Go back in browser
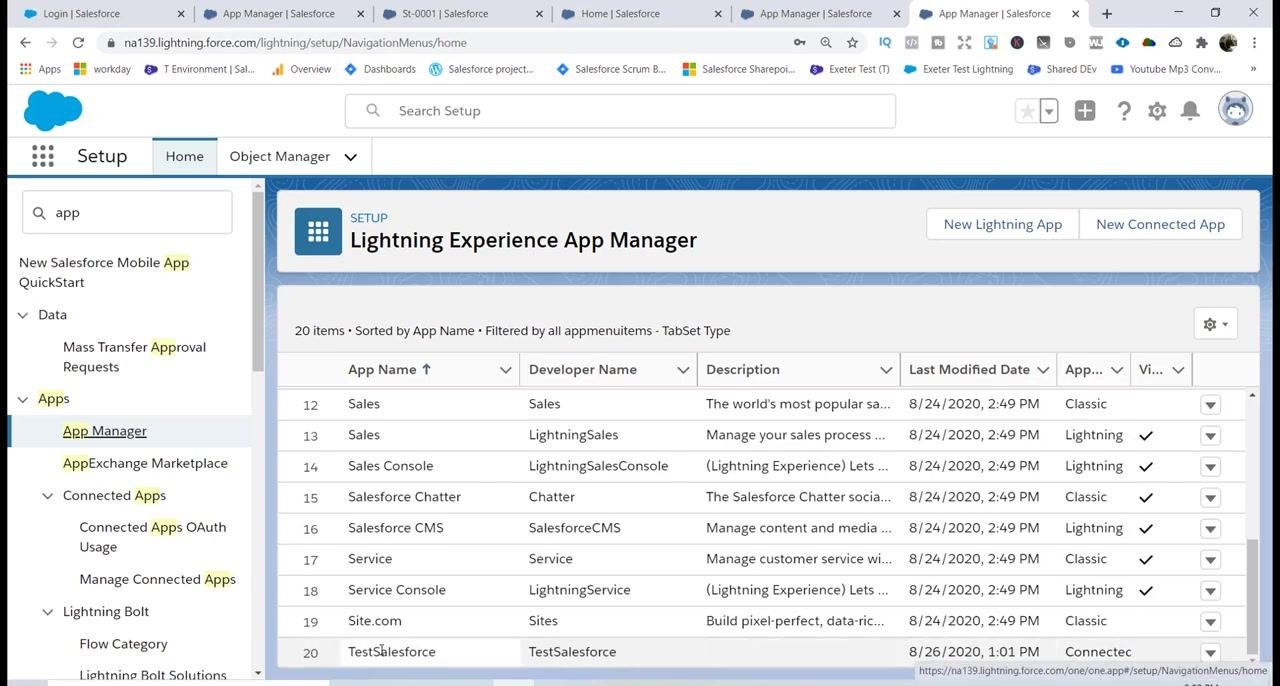This screenshot has width=1280, height=686. click(25, 43)
